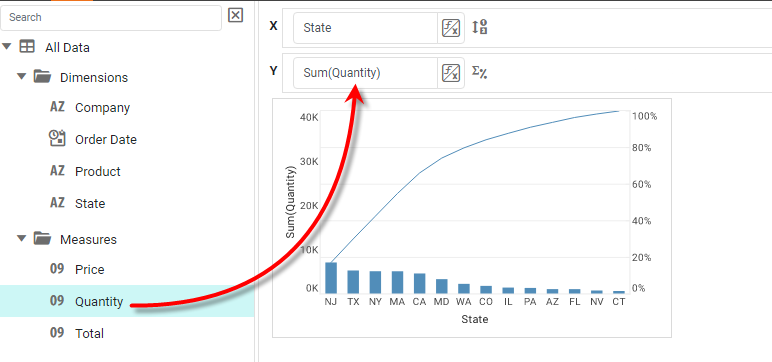Click the sort icon beside X field
Image resolution: width=772 pixels, height=362 pixels.
pos(480,27)
